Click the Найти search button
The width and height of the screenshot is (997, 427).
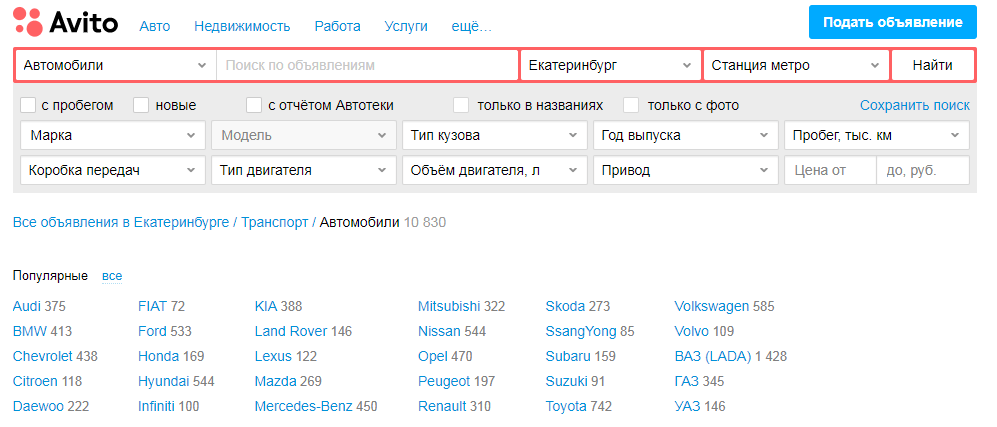click(932, 65)
